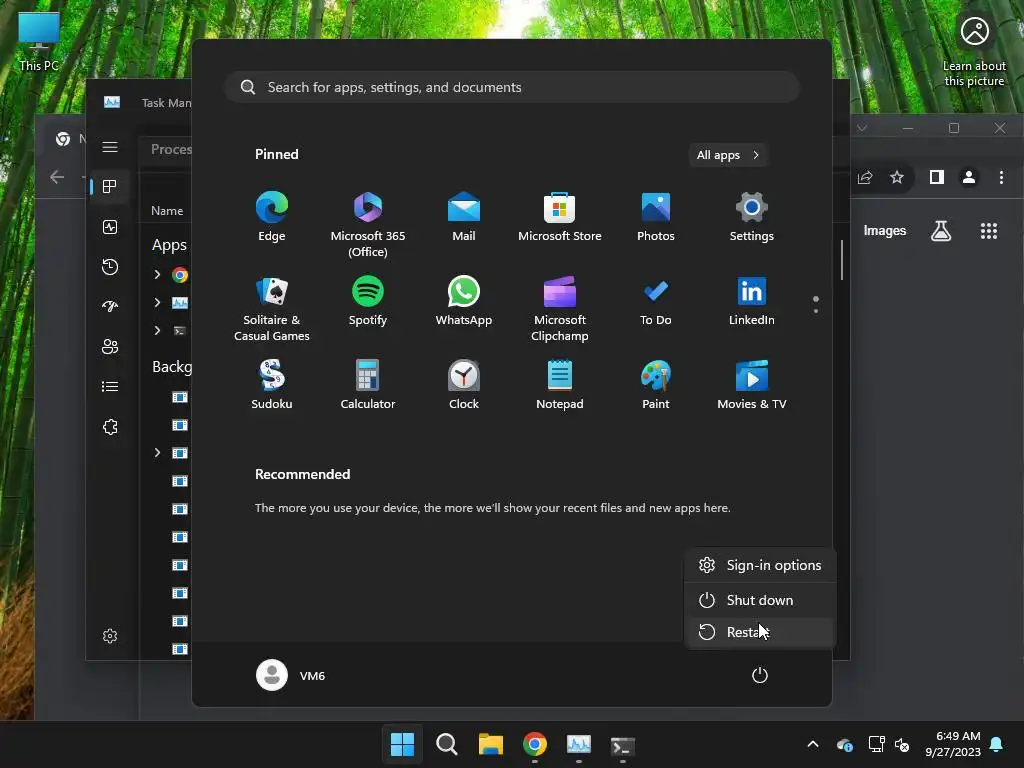Open Movies & TV
1024x768 pixels.
[752, 385]
